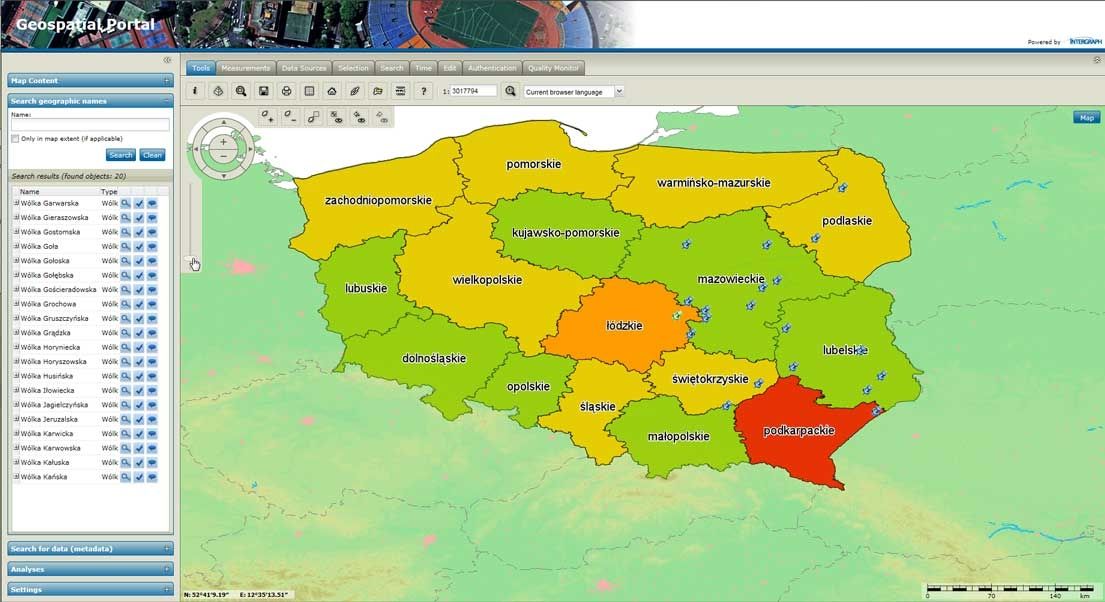Expand the Map Content panel
Viewport: 1105px width, 602px height.
point(167,80)
